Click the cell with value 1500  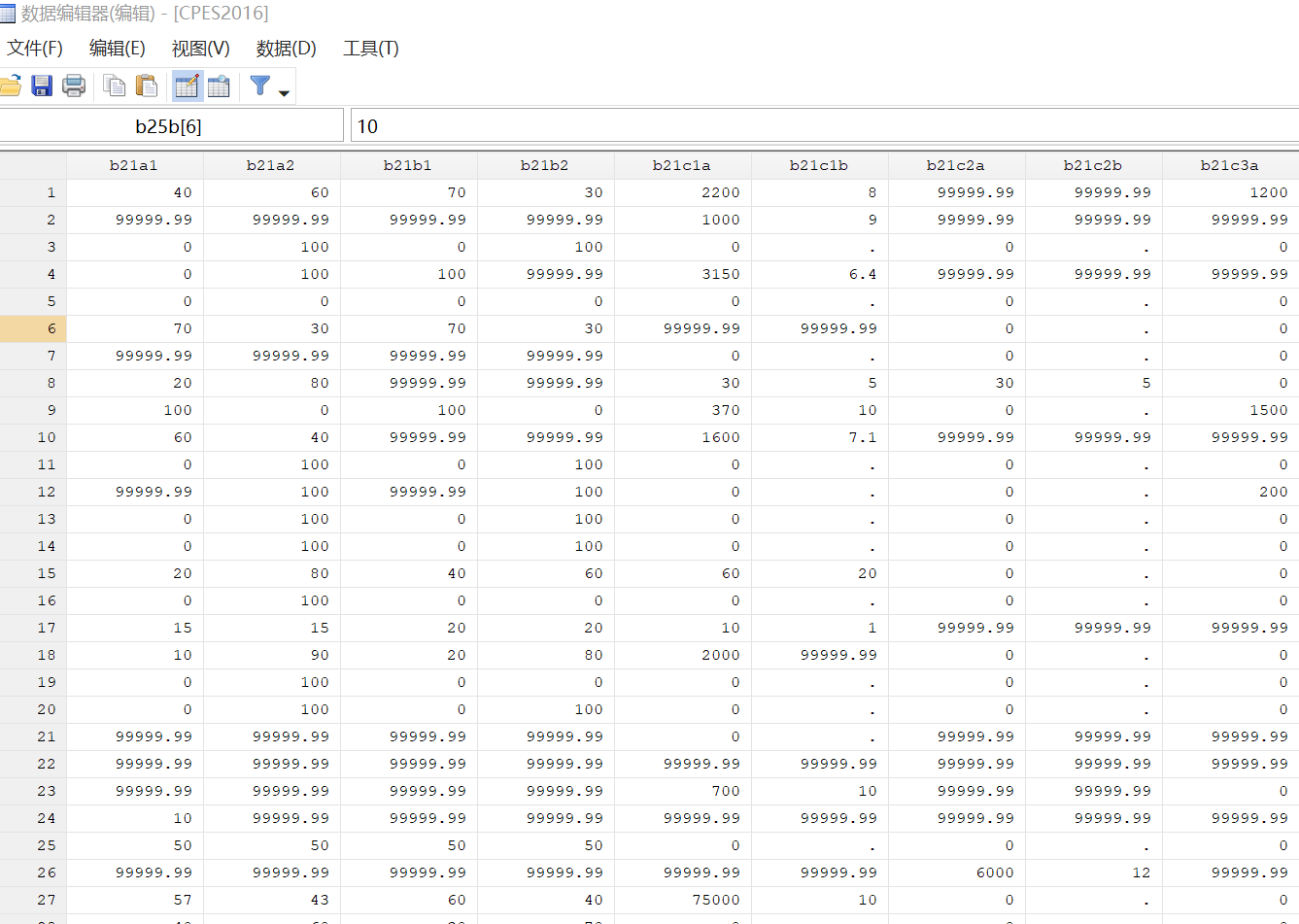(x=1230, y=410)
